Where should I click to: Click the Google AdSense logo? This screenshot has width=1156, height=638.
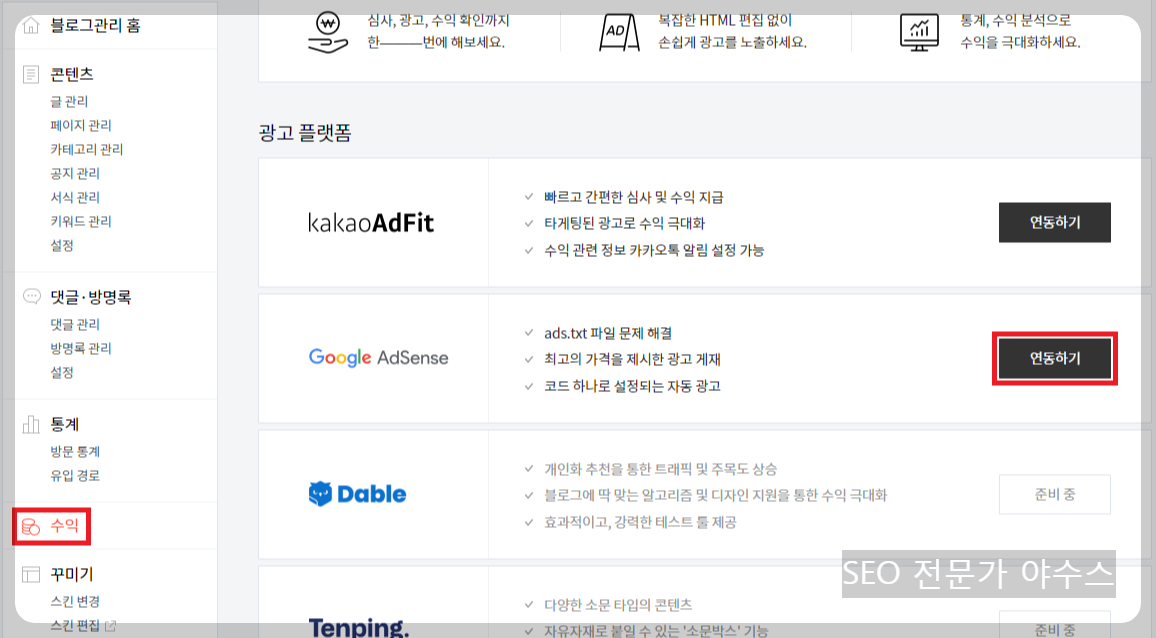point(378,358)
